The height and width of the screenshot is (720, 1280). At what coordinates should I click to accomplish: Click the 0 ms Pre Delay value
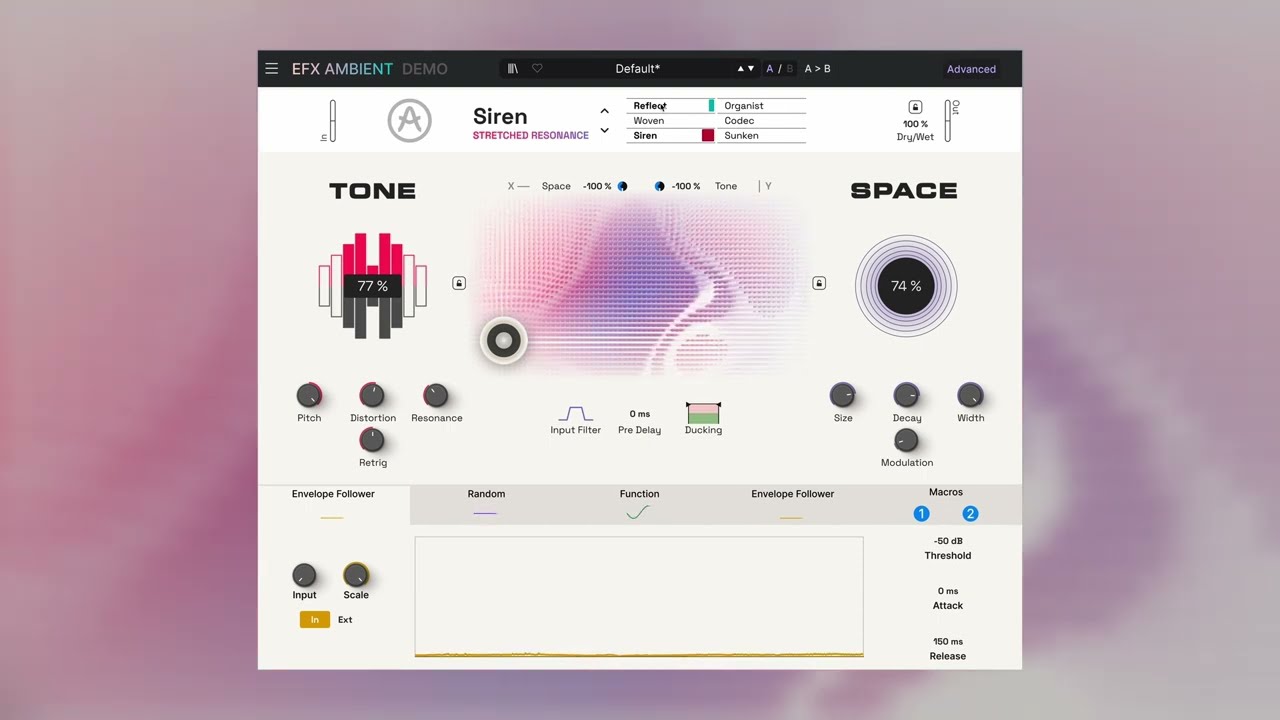(x=639, y=413)
